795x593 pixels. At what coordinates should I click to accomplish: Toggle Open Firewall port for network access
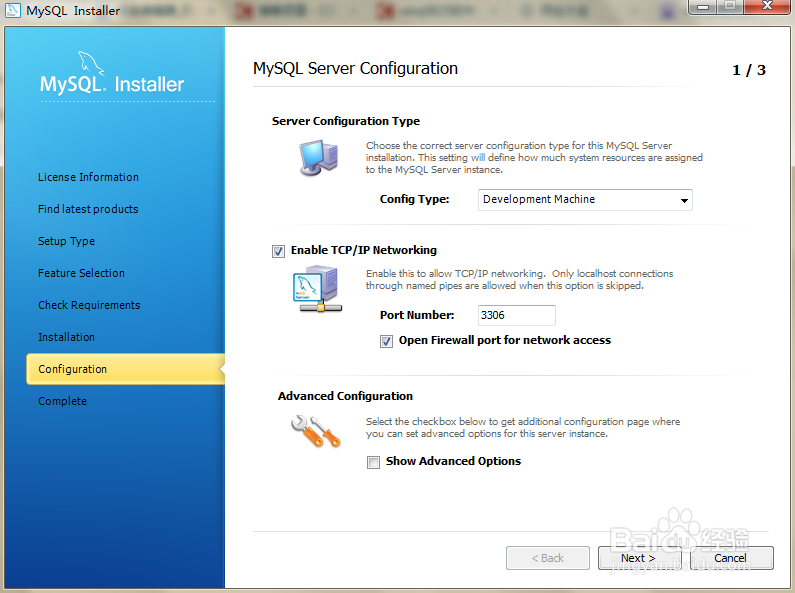click(386, 341)
